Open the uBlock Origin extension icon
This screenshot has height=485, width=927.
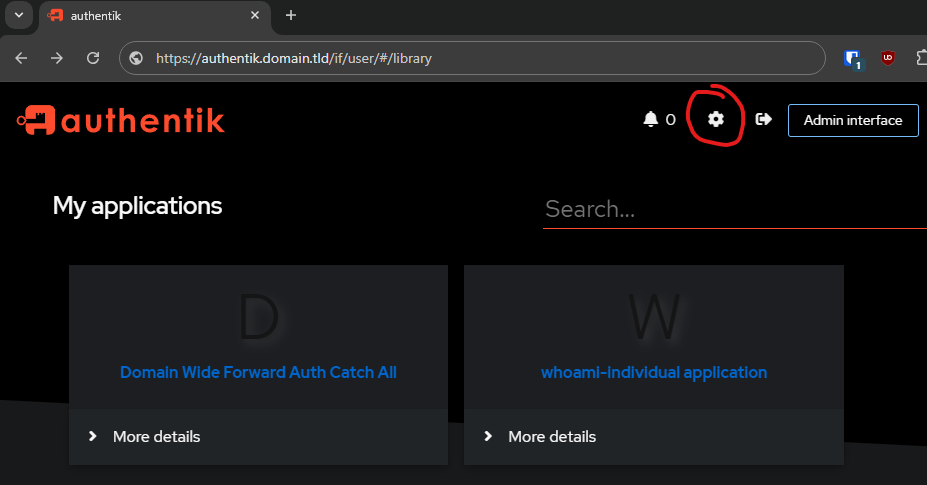[x=887, y=58]
